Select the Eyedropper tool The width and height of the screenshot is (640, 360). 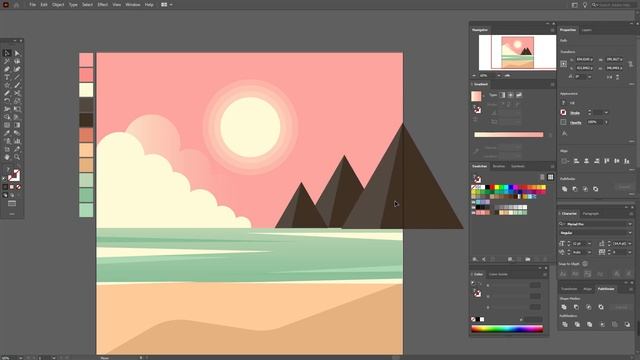pos(7,133)
